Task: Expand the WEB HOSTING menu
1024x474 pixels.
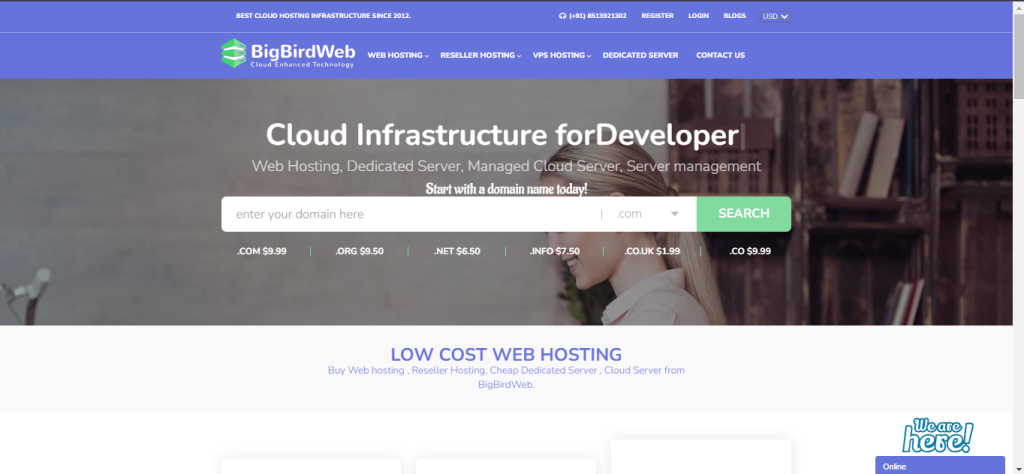Action: click(398, 55)
